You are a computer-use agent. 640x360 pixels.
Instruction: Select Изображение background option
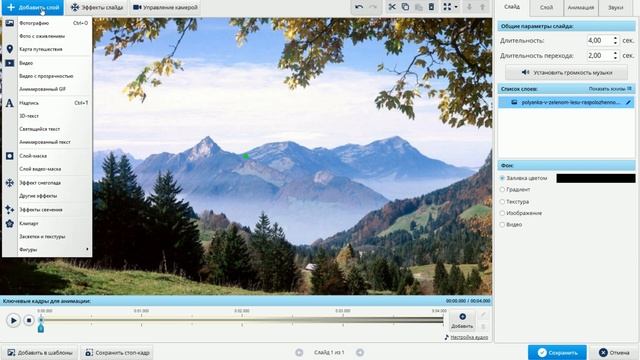(x=502, y=213)
